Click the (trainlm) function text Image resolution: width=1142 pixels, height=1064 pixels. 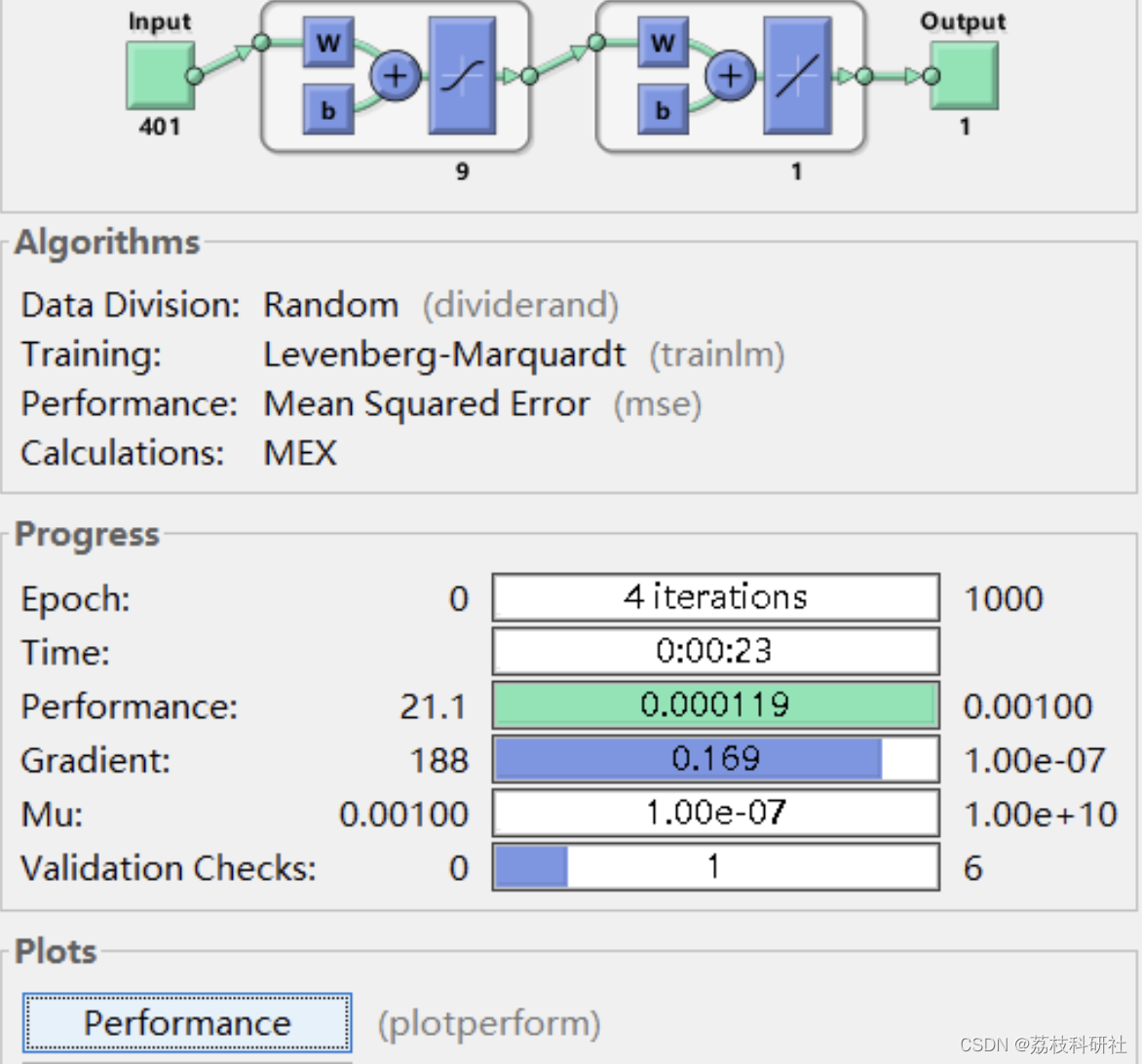(717, 356)
